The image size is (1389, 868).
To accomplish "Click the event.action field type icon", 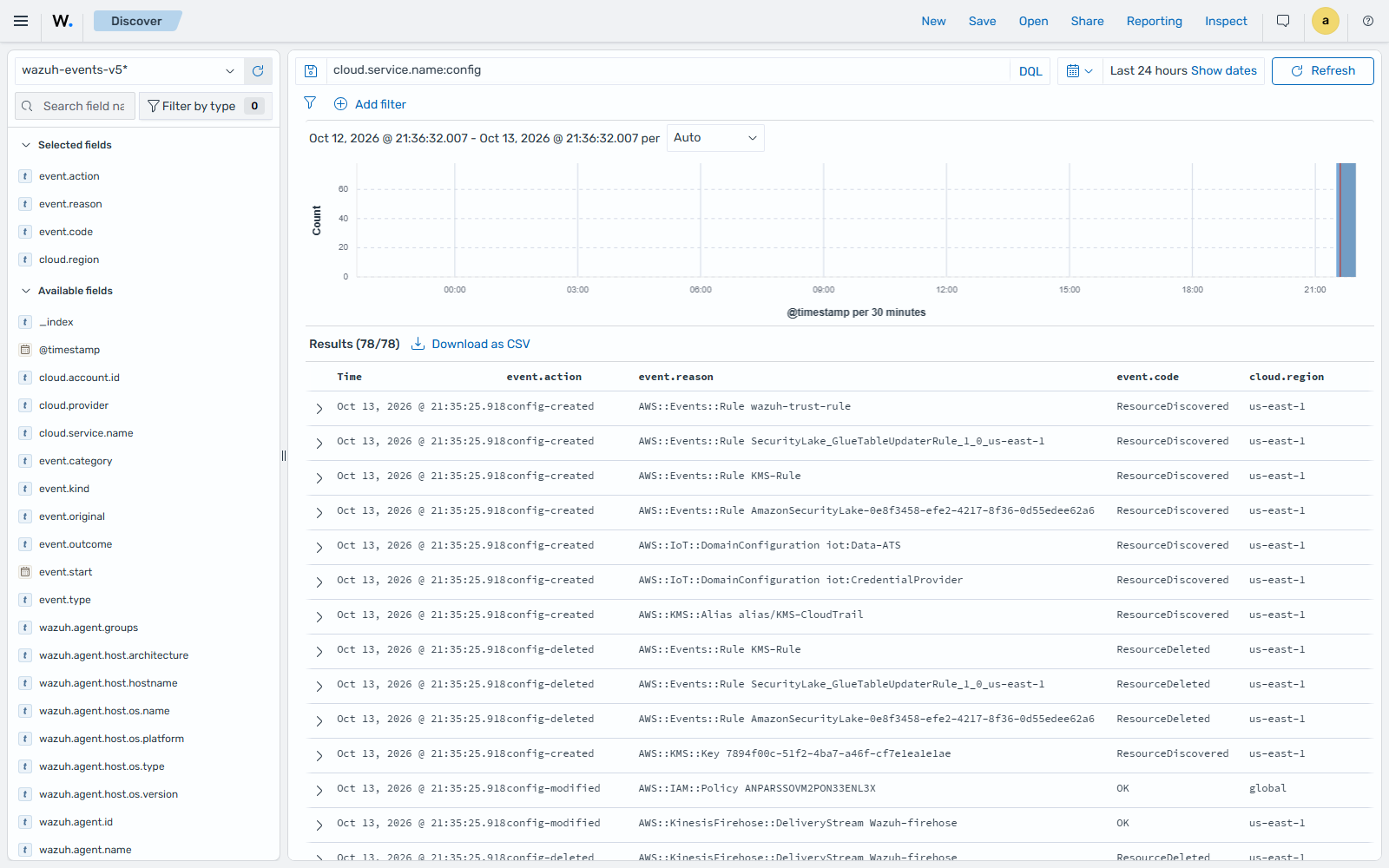I will (25, 176).
